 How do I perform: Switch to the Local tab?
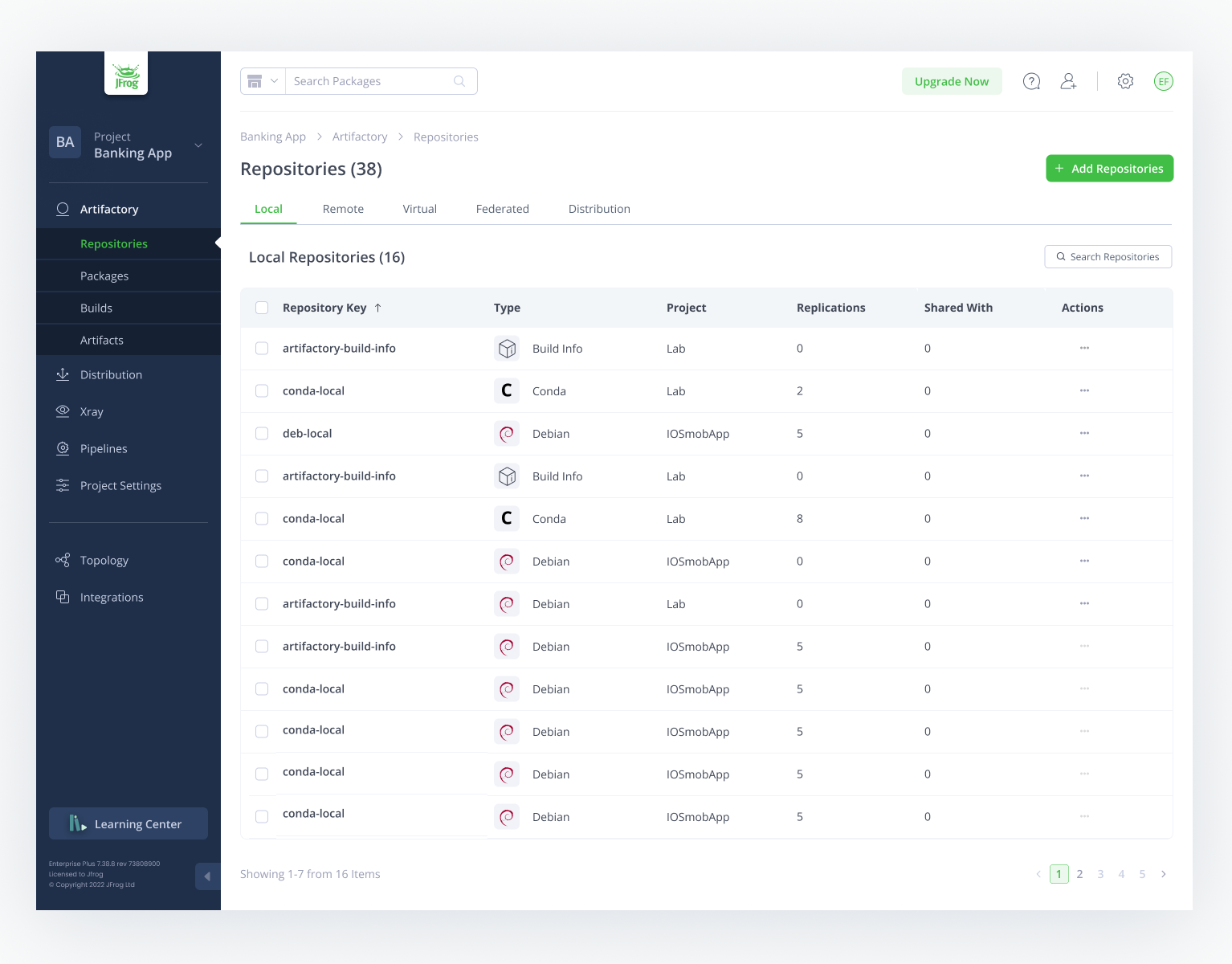tap(268, 209)
